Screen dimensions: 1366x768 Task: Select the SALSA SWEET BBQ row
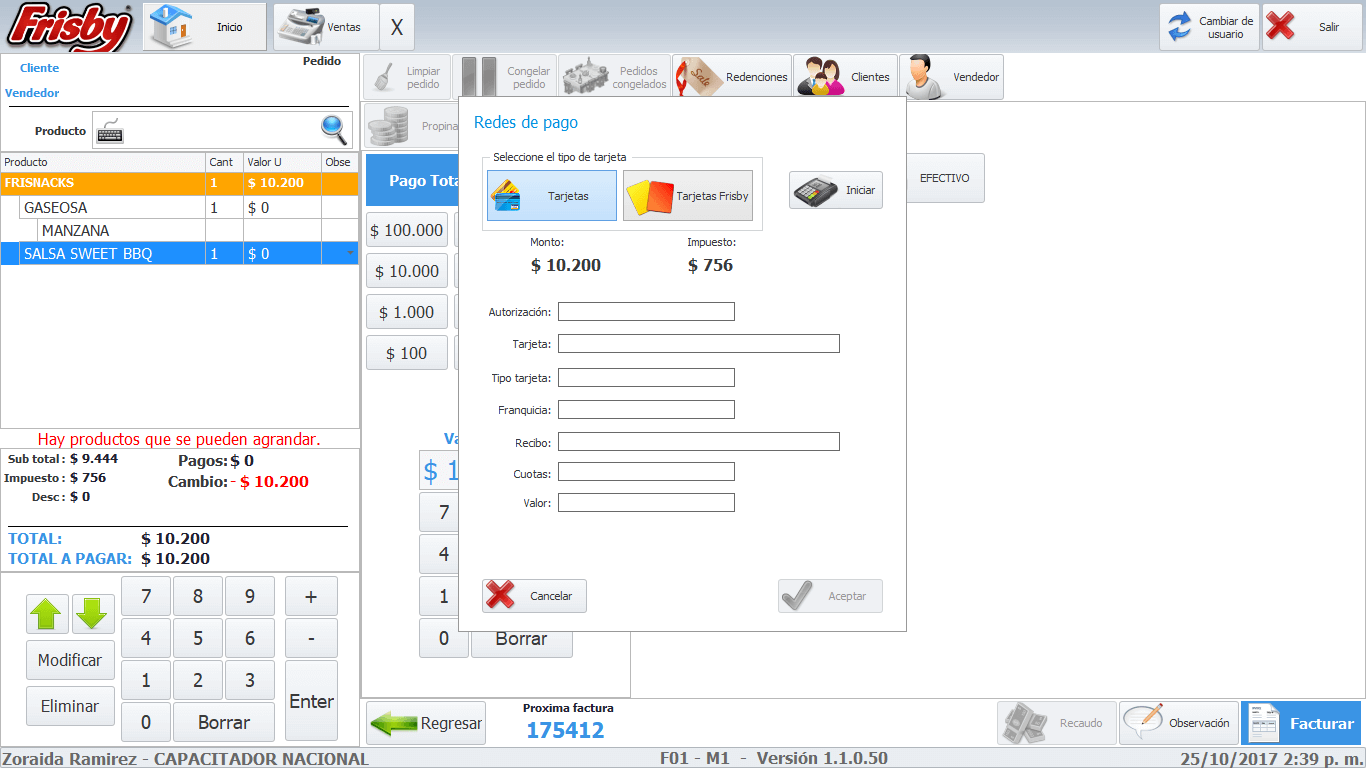pos(179,254)
